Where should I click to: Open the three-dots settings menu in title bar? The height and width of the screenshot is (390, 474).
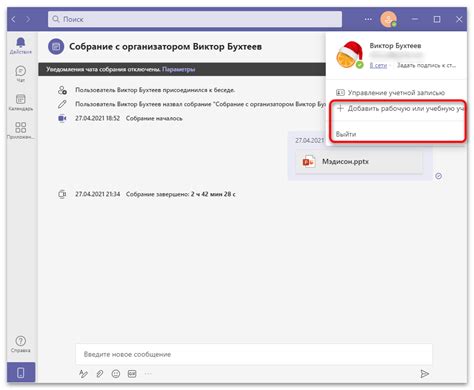tap(368, 19)
